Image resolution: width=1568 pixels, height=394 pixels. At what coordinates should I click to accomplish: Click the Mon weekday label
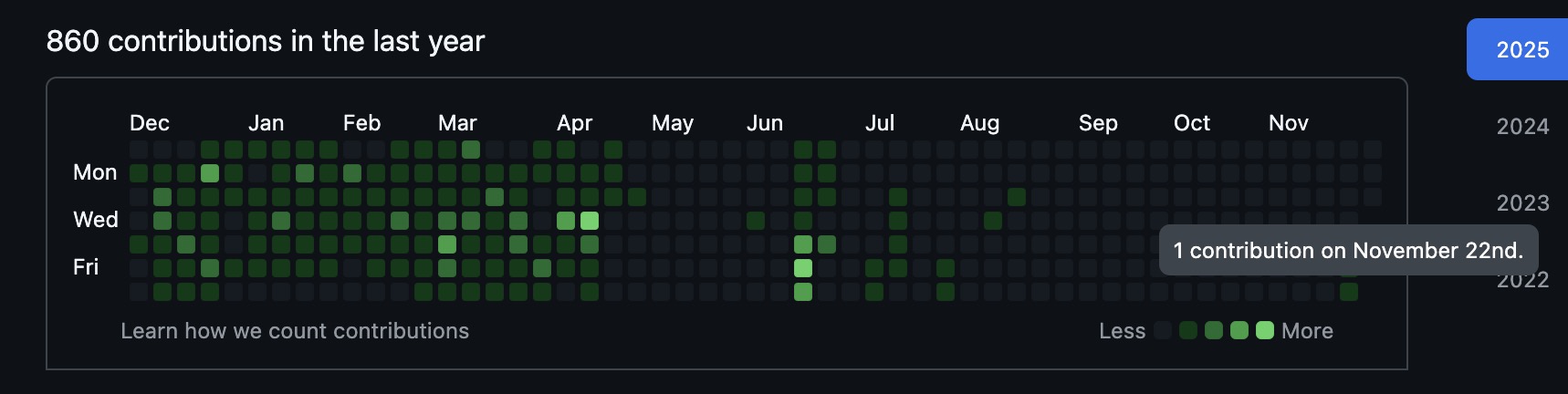(x=95, y=172)
